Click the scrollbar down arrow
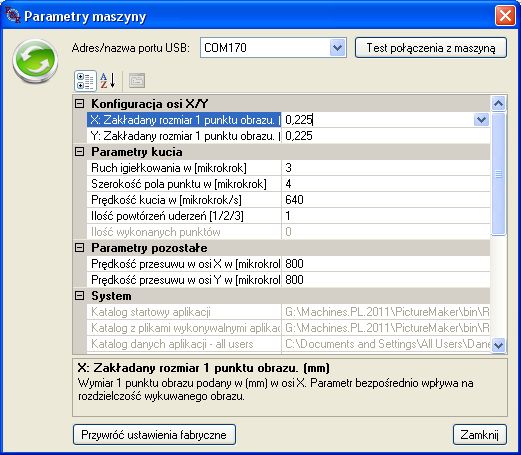The height and width of the screenshot is (455, 521). point(499,344)
